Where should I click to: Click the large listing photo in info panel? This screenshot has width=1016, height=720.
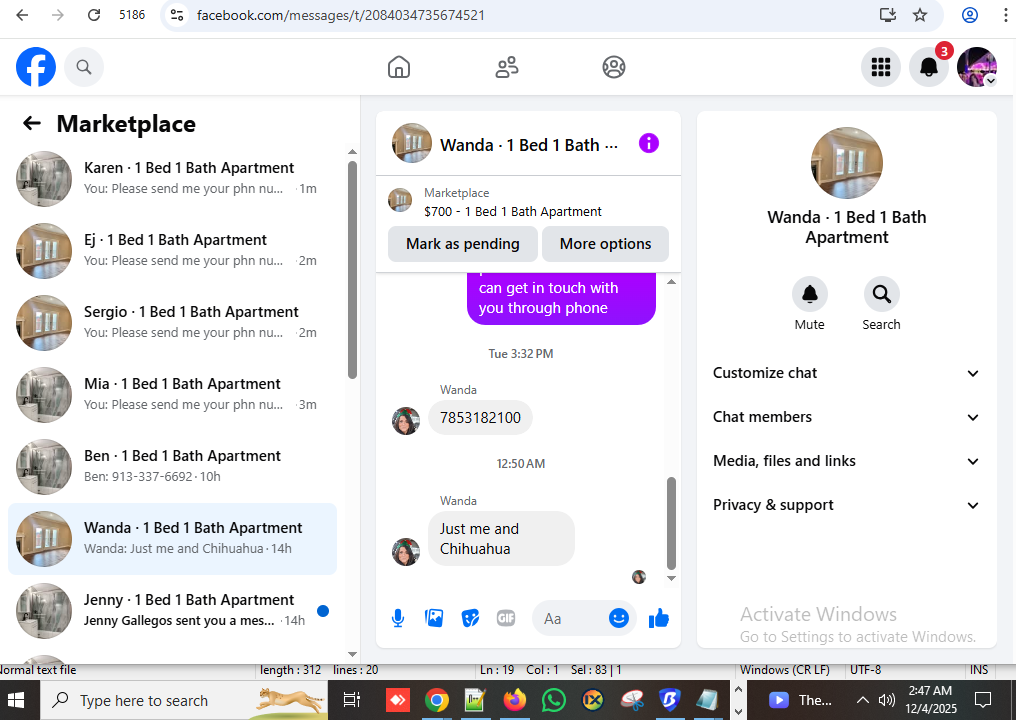(x=846, y=163)
